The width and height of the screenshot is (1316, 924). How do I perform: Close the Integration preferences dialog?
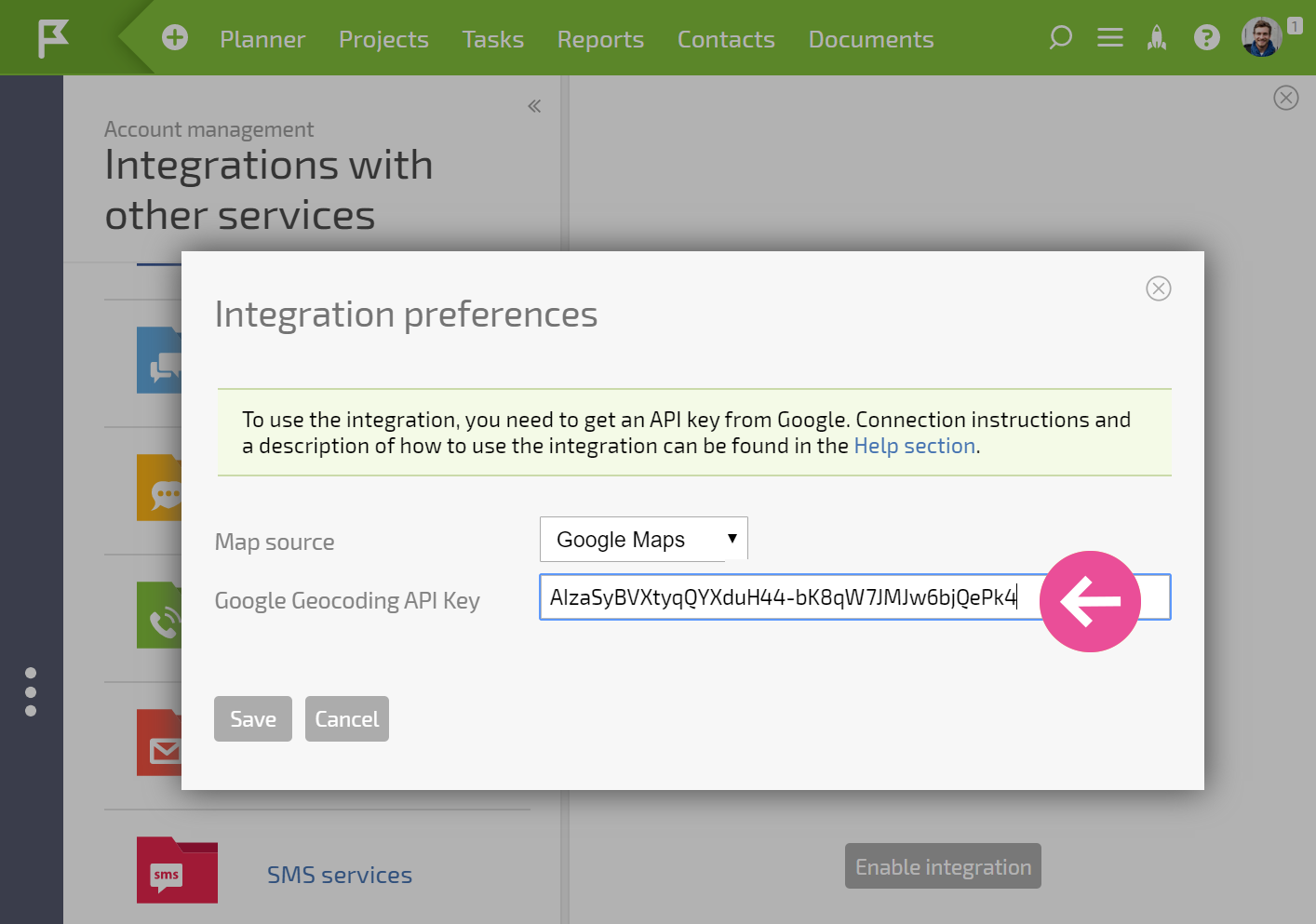pos(1159,288)
